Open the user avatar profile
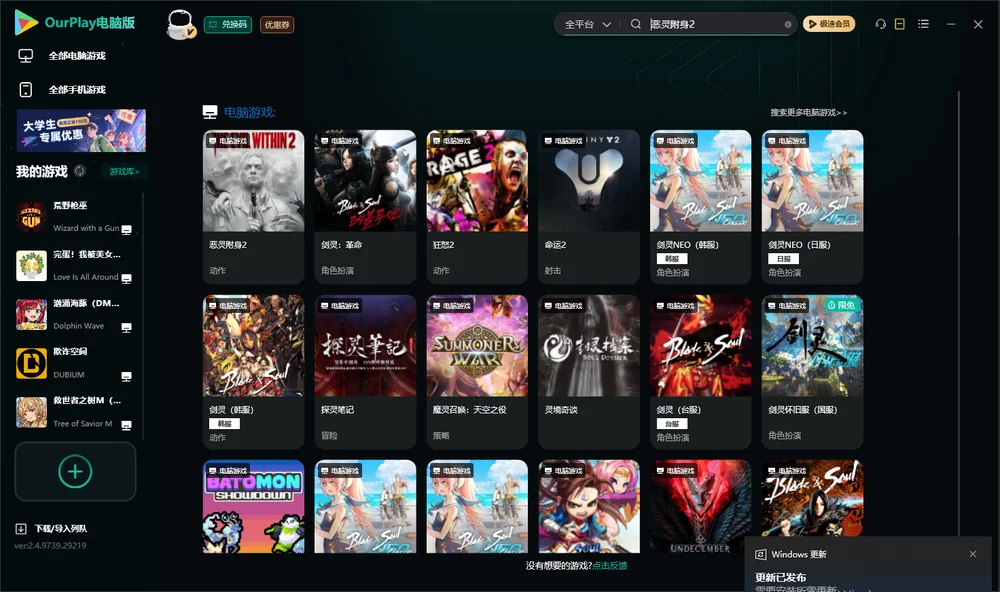The width and height of the screenshot is (1000, 592). pyautogui.click(x=180, y=24)
